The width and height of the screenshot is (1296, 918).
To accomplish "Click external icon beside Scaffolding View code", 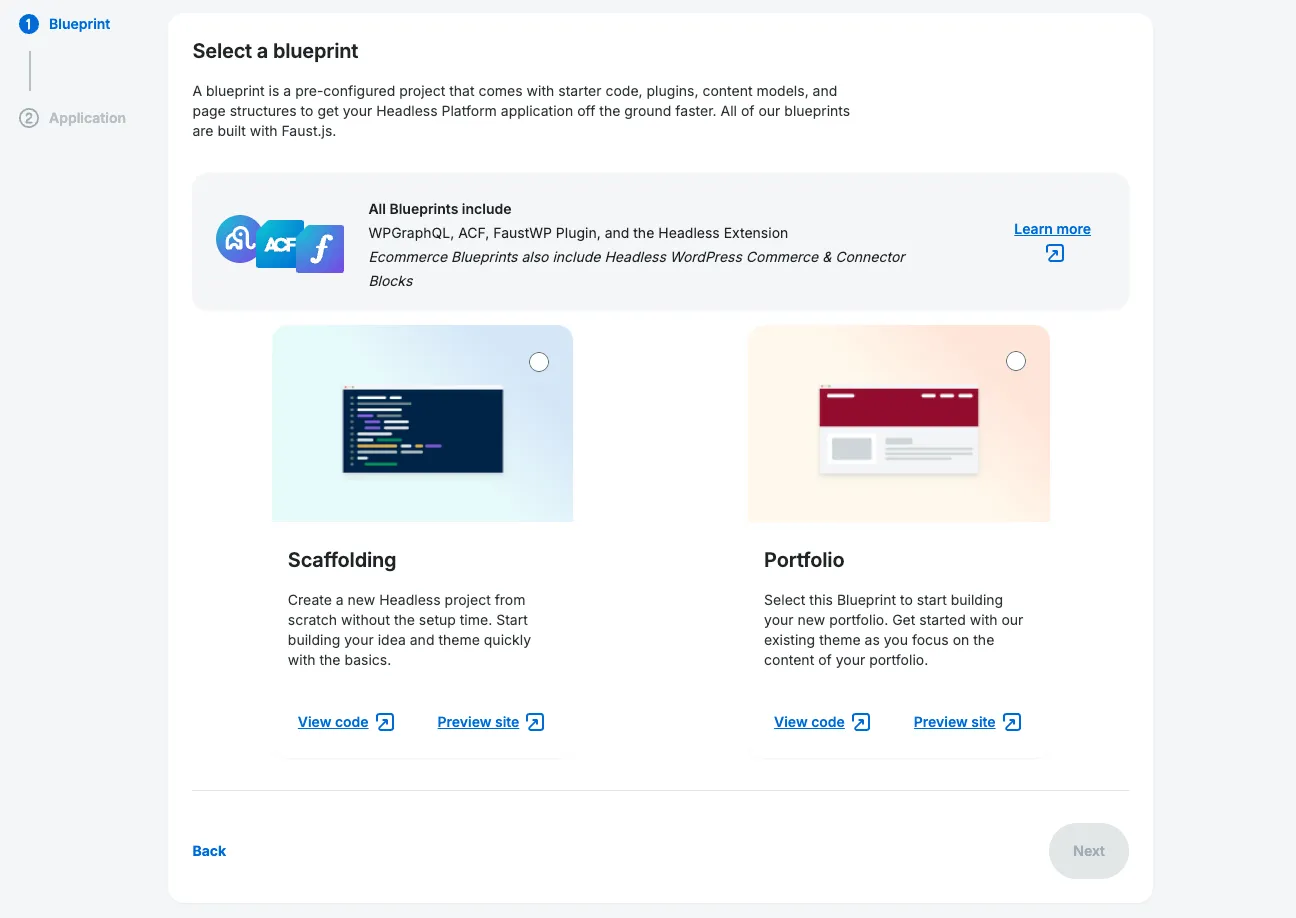I will click(x=385, y=722).
